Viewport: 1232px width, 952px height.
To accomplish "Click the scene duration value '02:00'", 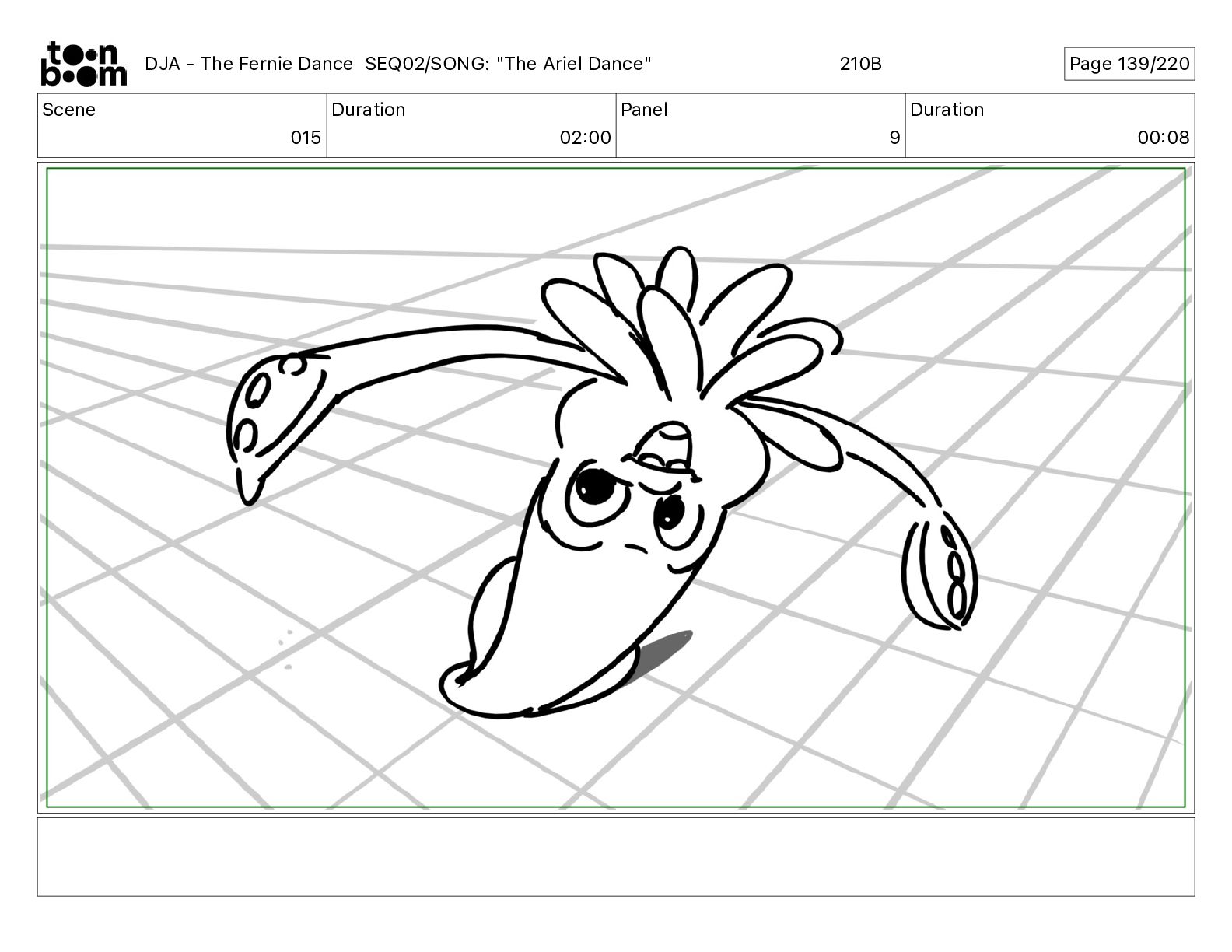I will pyautogui.click(x=585, y=138).
